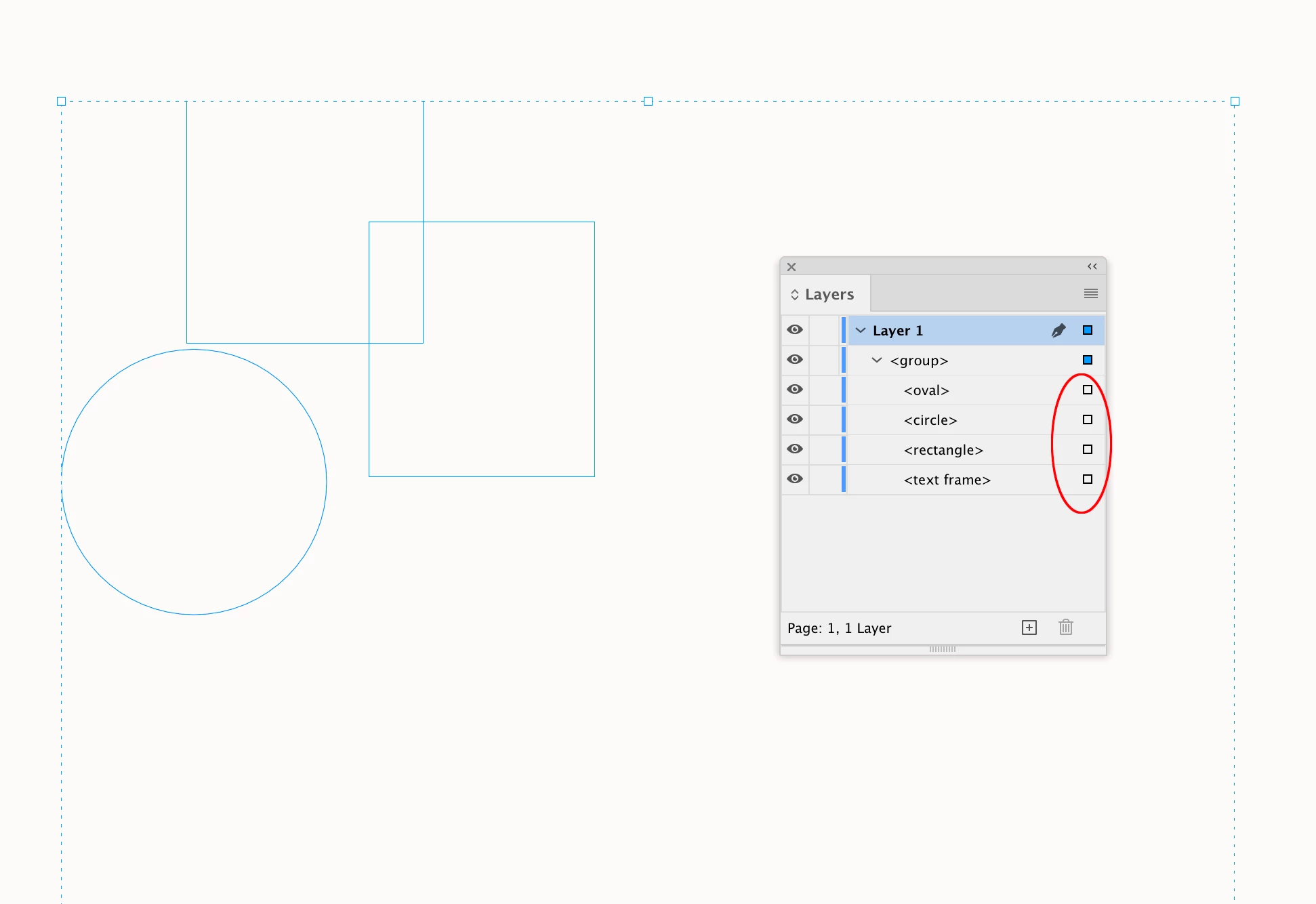Click the trash Delete Layer icon
The width and height of the screenshot is (1316, 904).
[1065, 628]
